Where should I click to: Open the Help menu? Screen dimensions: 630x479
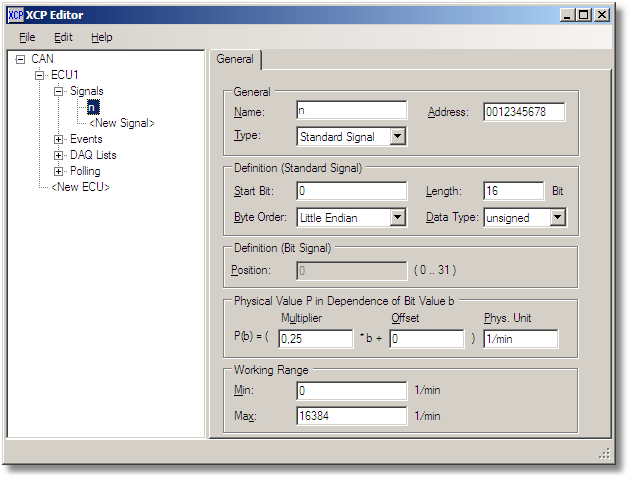(x=101, y=37)
